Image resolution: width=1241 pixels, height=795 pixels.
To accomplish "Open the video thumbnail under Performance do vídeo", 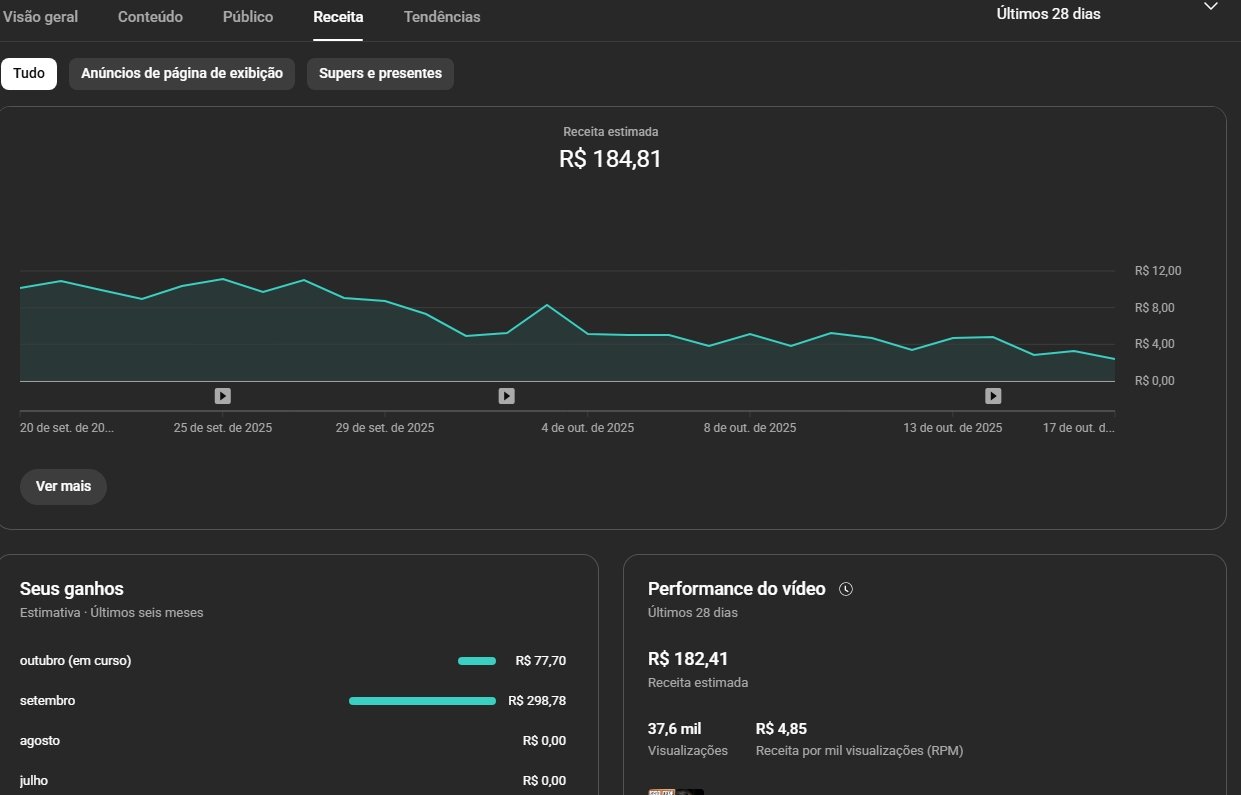I will pyautogui.click(x=676, y=791).
